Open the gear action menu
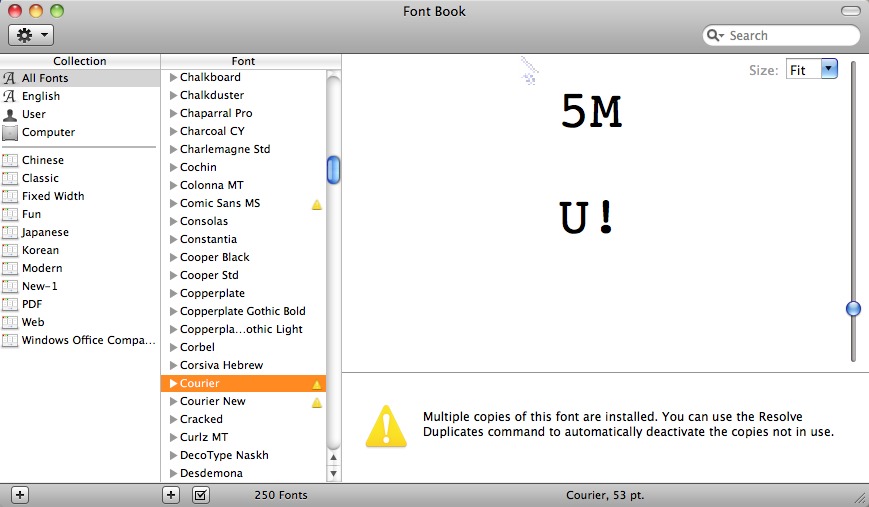Viewport: 869px width, 507px height. [x=30, y=35]
